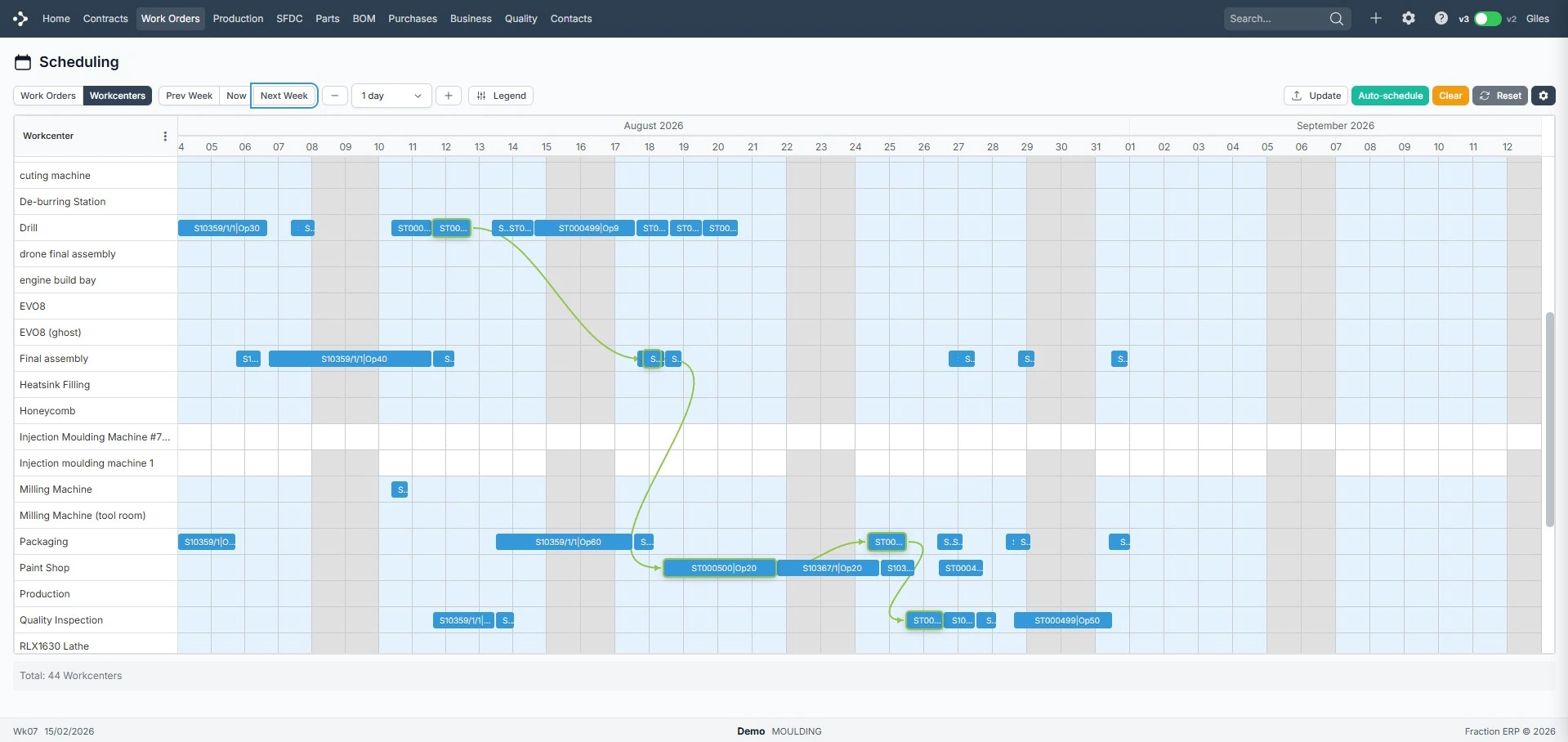The image size is (1568, 742).
Task: Select the S10359/1/1|Op40 Final assembly bar
Action: [x=351, y=359]
